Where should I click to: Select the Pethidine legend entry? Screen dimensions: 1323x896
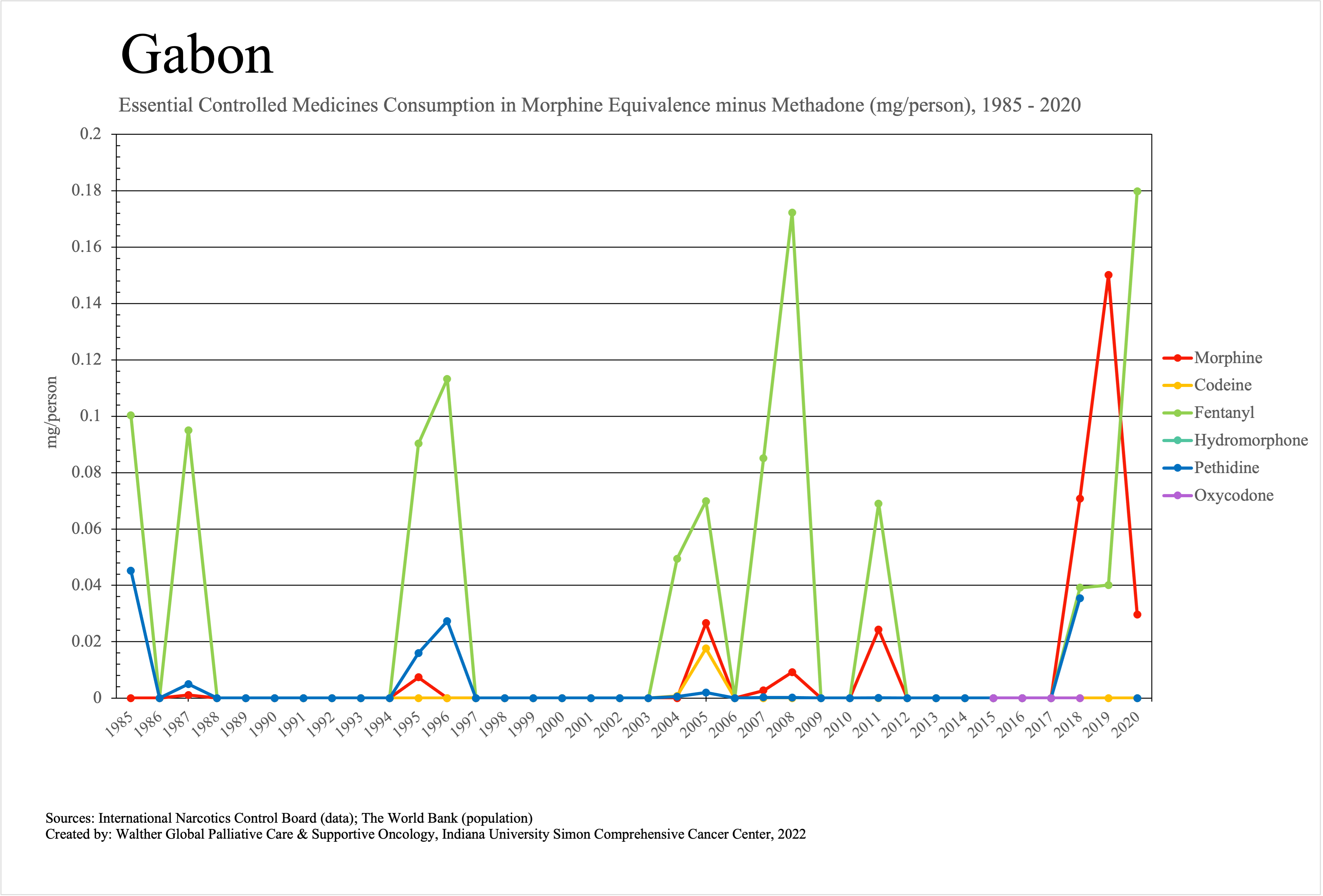(1226, 468)
